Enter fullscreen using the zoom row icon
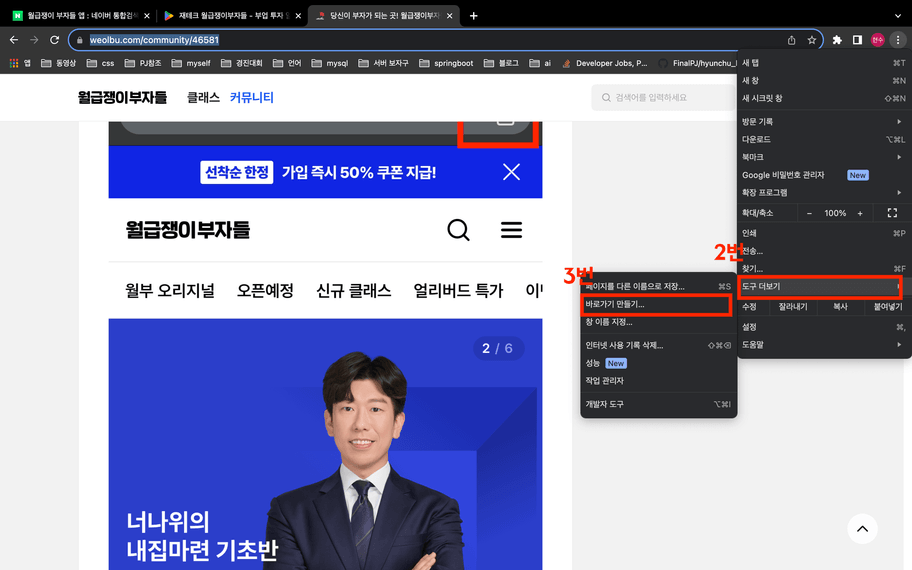This screenshot has height=570, width=912. coord(892,213)
